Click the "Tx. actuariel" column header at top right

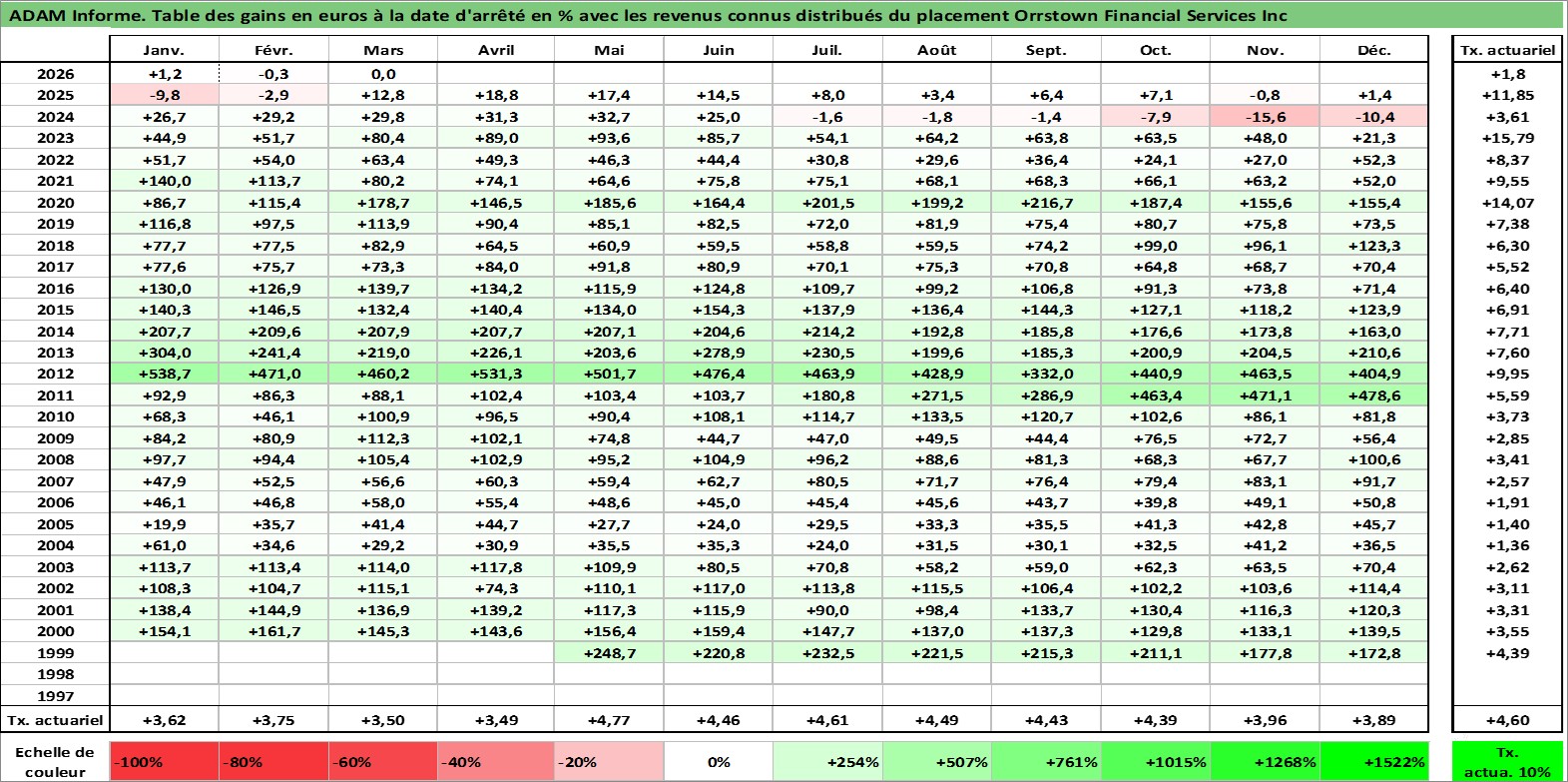click(x=1507, y=50)
